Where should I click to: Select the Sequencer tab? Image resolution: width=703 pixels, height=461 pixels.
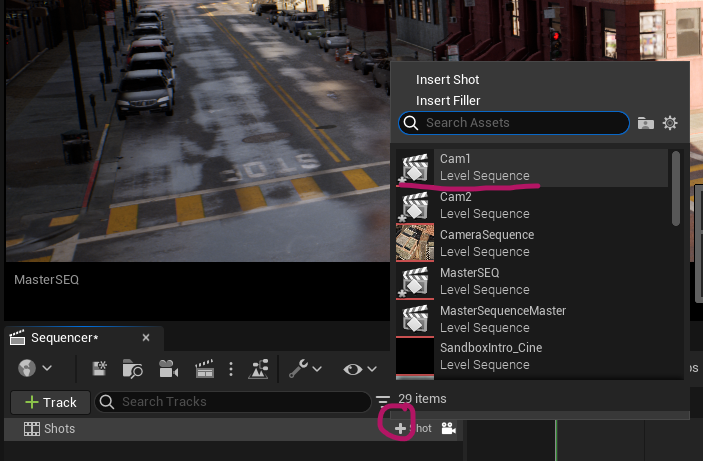[x=84, y=338]
